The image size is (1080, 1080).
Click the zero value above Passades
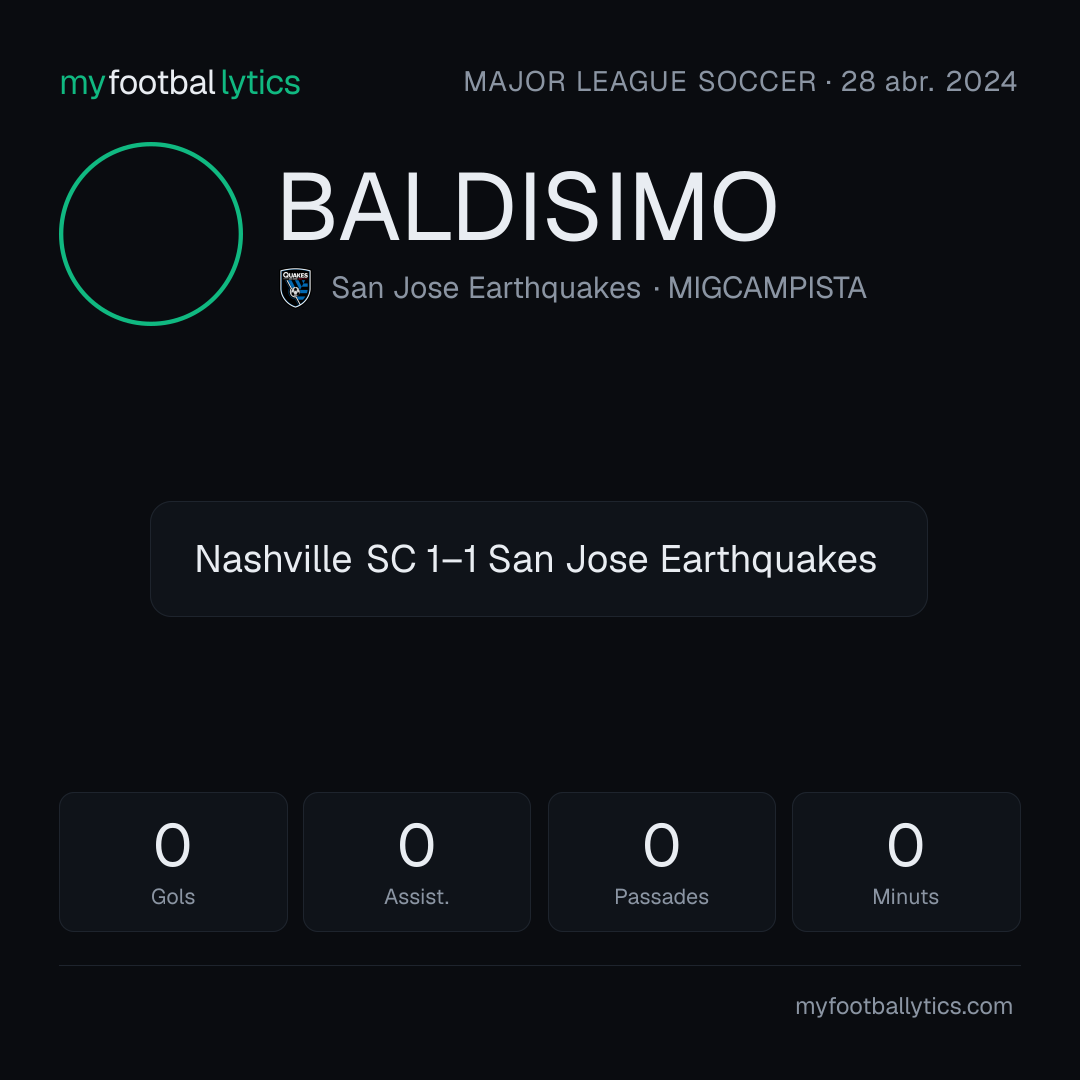[x=661, y=845]
